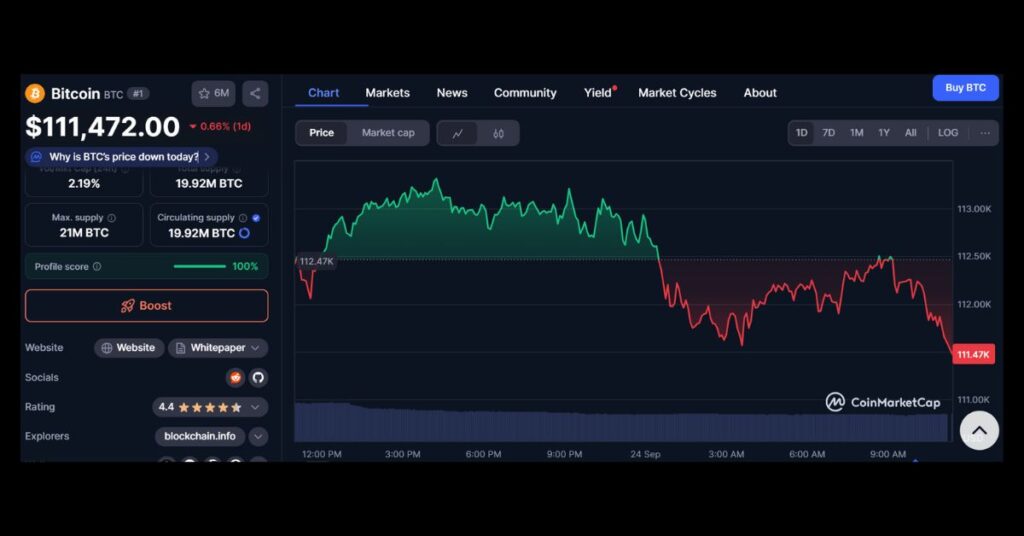Image resolution: width=1024 pixels, height=536 pixels.
Task: Set chart range to All
Action: tap(910, 133)
